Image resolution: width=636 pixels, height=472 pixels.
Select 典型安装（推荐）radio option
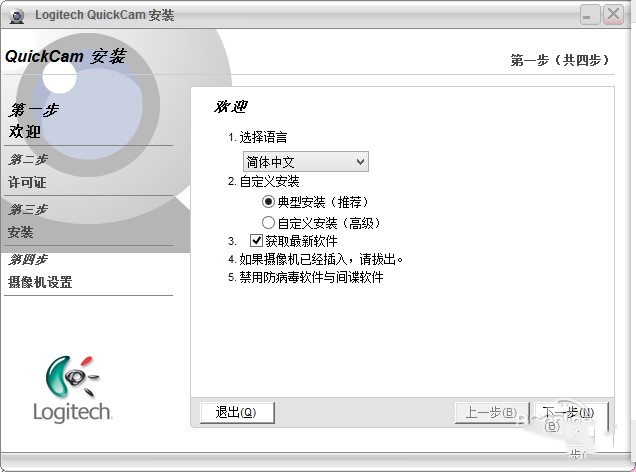point(269,201)
